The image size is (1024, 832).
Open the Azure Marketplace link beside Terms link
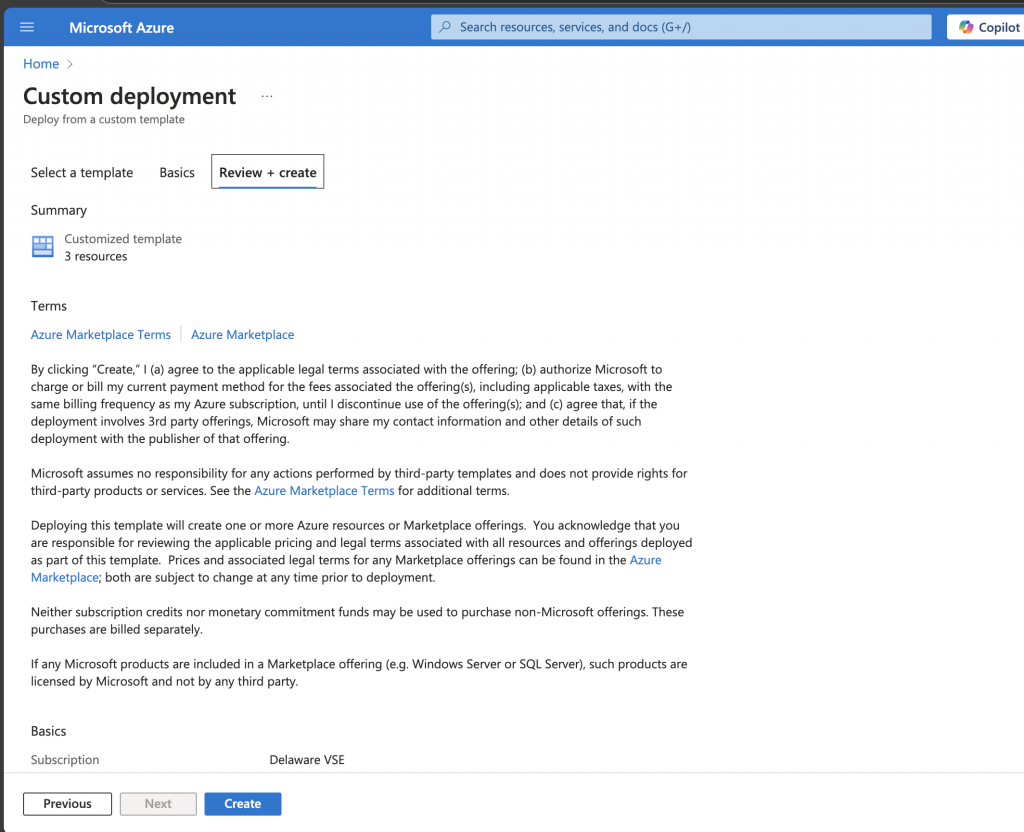tap(242, 334)
